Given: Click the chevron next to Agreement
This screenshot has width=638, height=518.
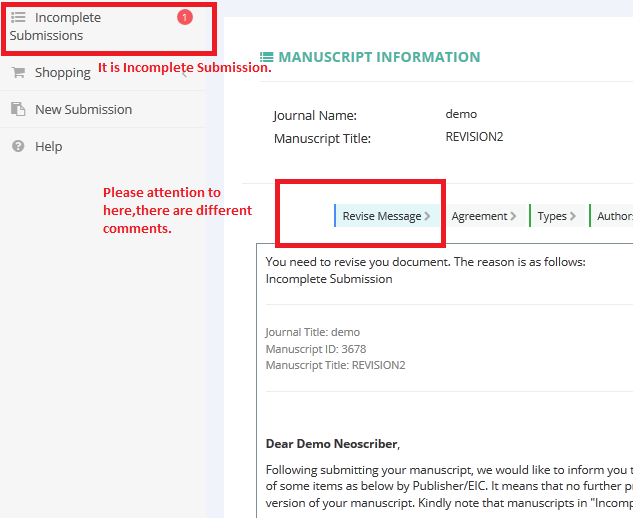Looking at the screenshot, I should point(513,216).
